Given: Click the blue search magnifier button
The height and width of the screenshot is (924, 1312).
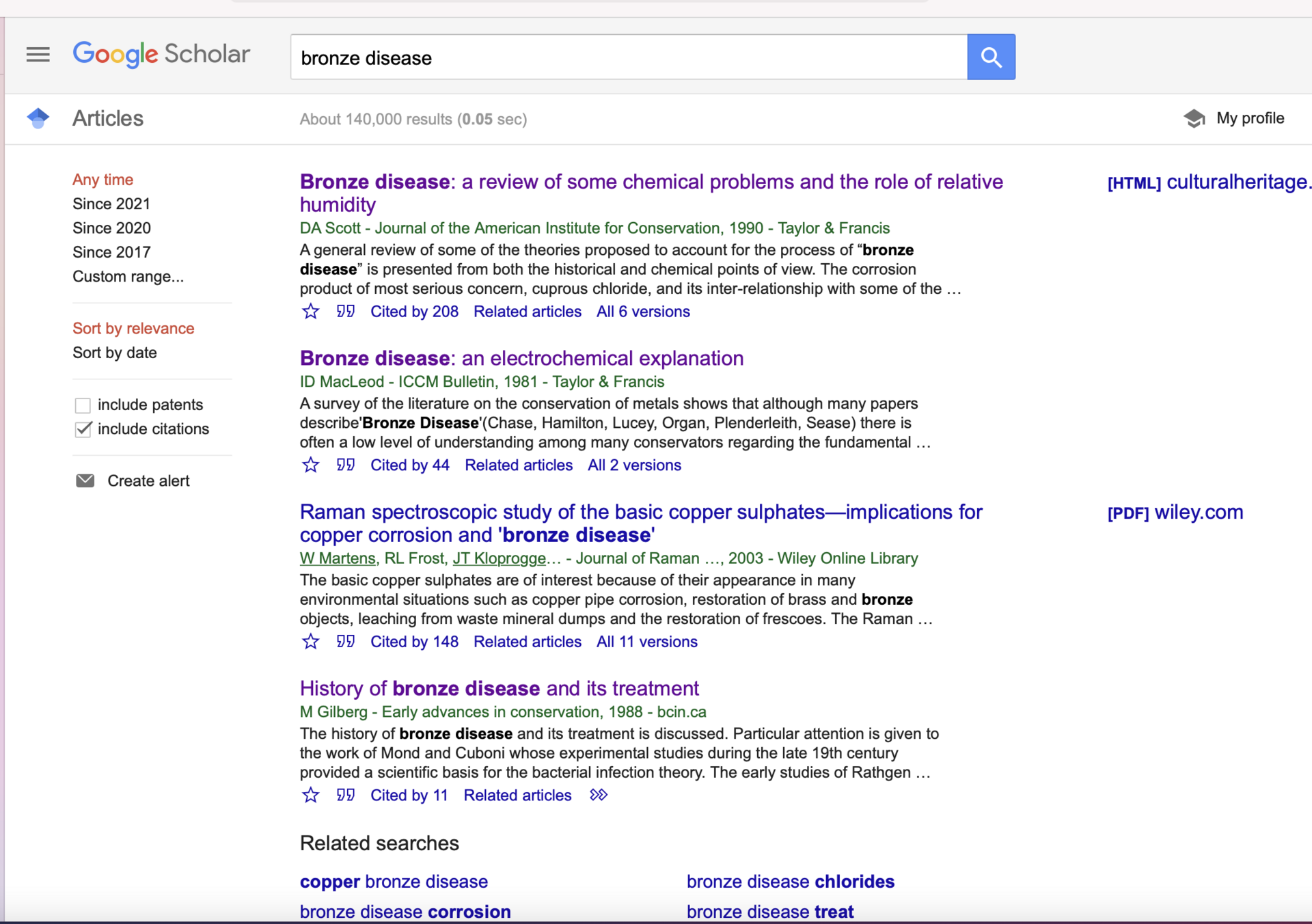Looking at the screenshot, I should 990,57.
